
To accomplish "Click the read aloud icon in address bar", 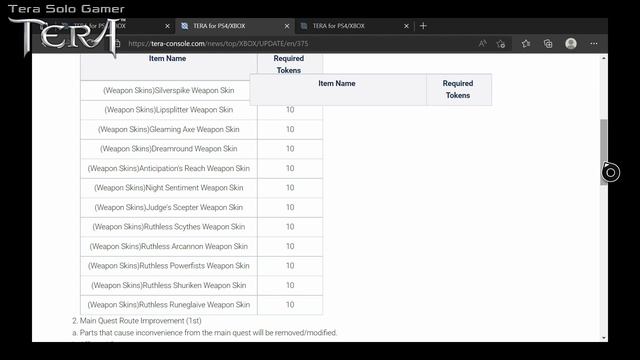I will 482,44.
